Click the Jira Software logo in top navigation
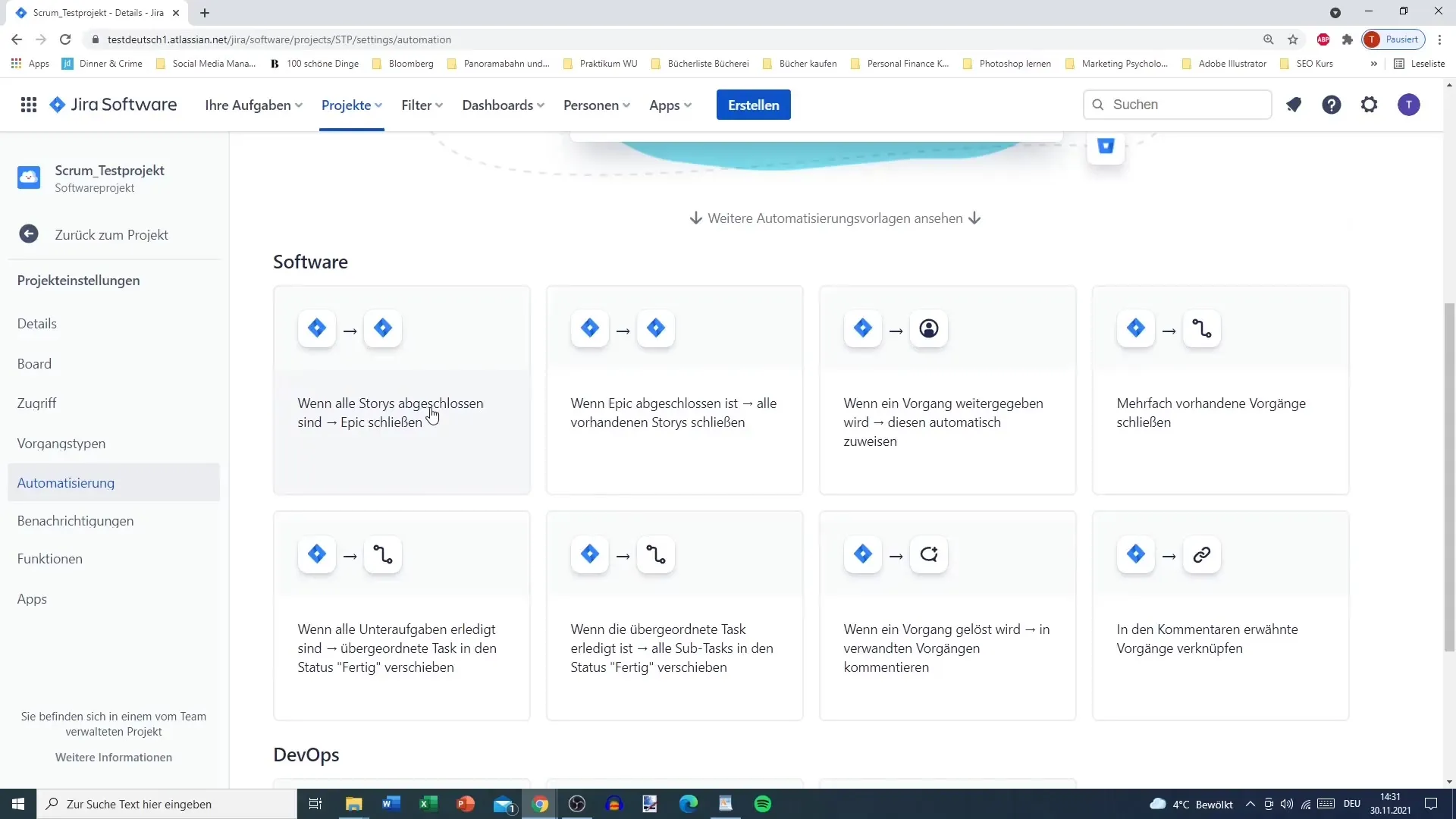This screenshot has height=819, width=1456. [x=112, y=104]
